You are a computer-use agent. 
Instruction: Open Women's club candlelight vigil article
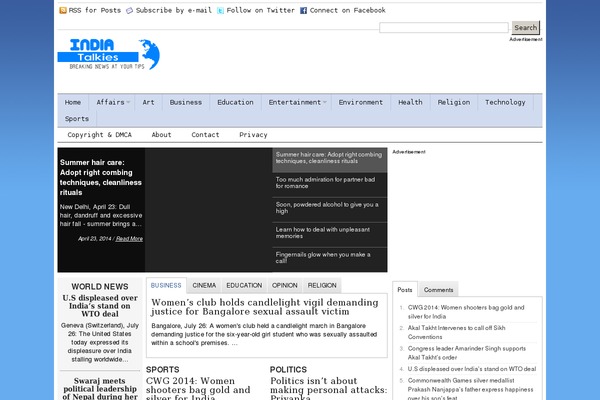(265, 307)
